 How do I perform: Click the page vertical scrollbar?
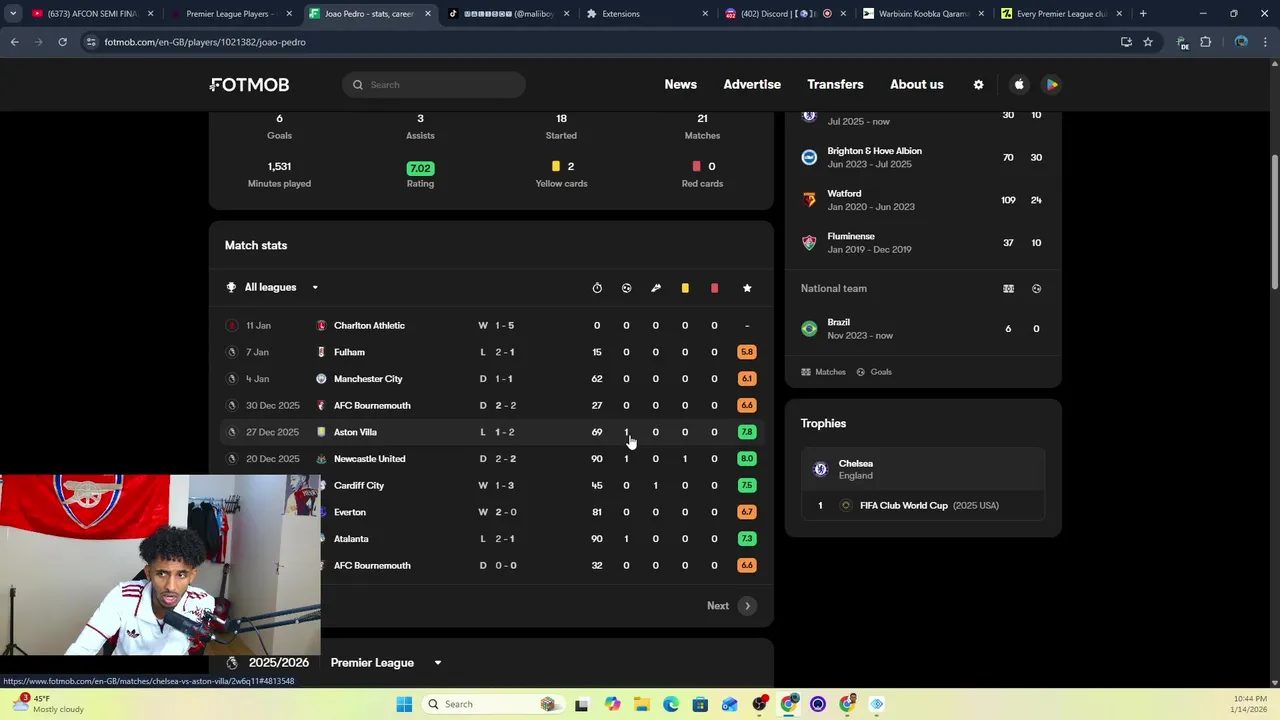pos(1274,220)
